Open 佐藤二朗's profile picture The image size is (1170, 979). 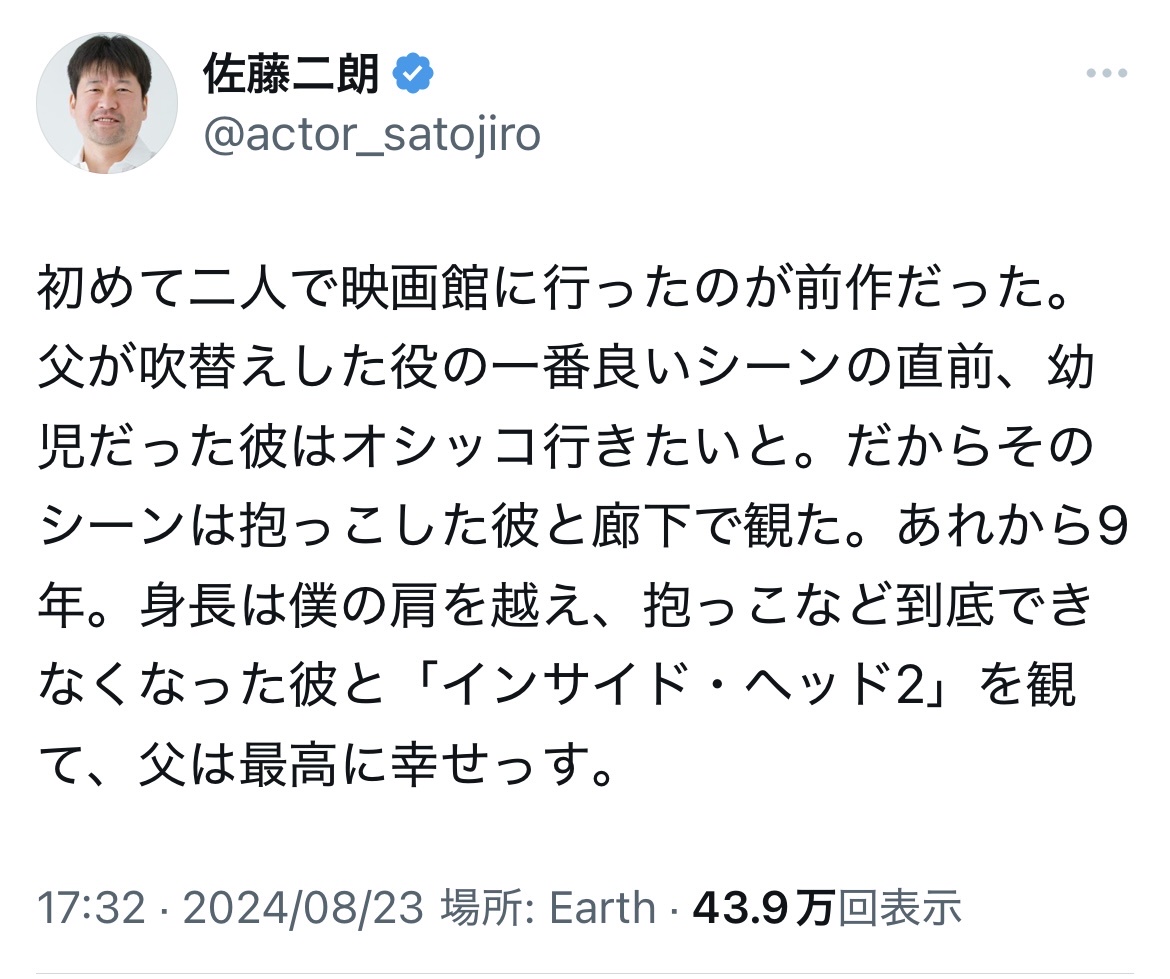(x=107, y=102)
